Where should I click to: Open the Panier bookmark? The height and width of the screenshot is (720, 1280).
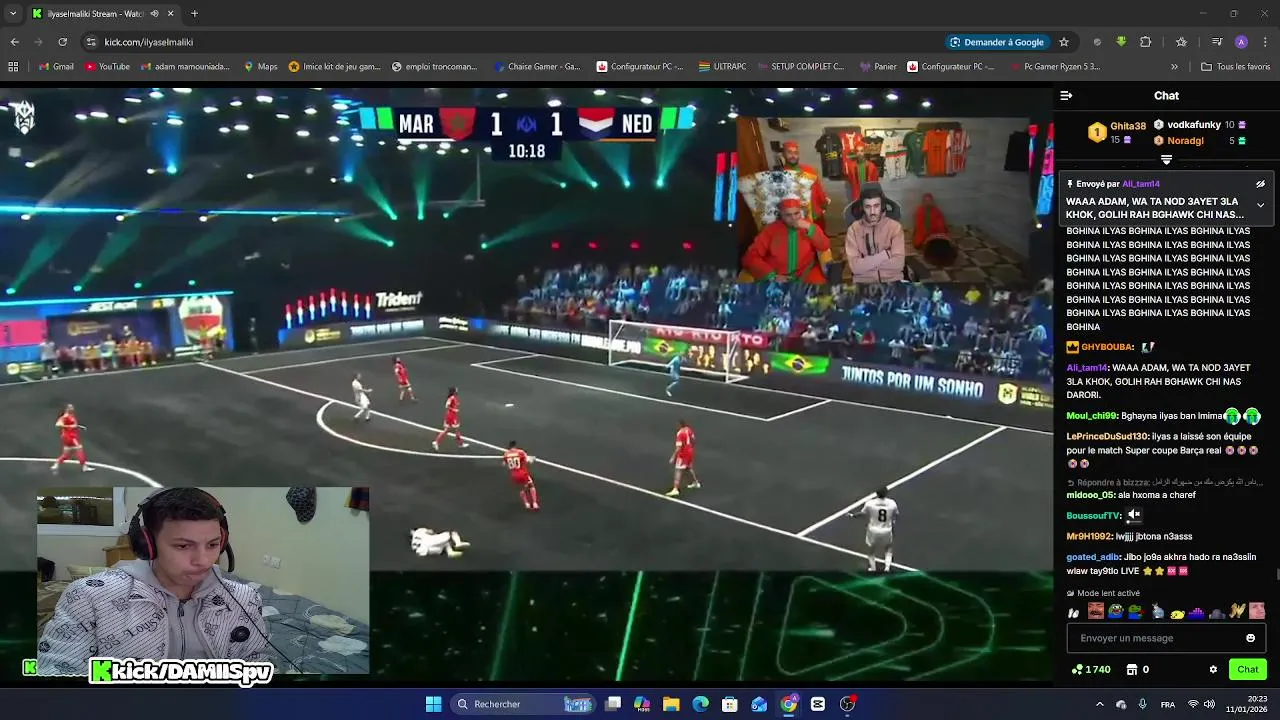pos(878,67)
